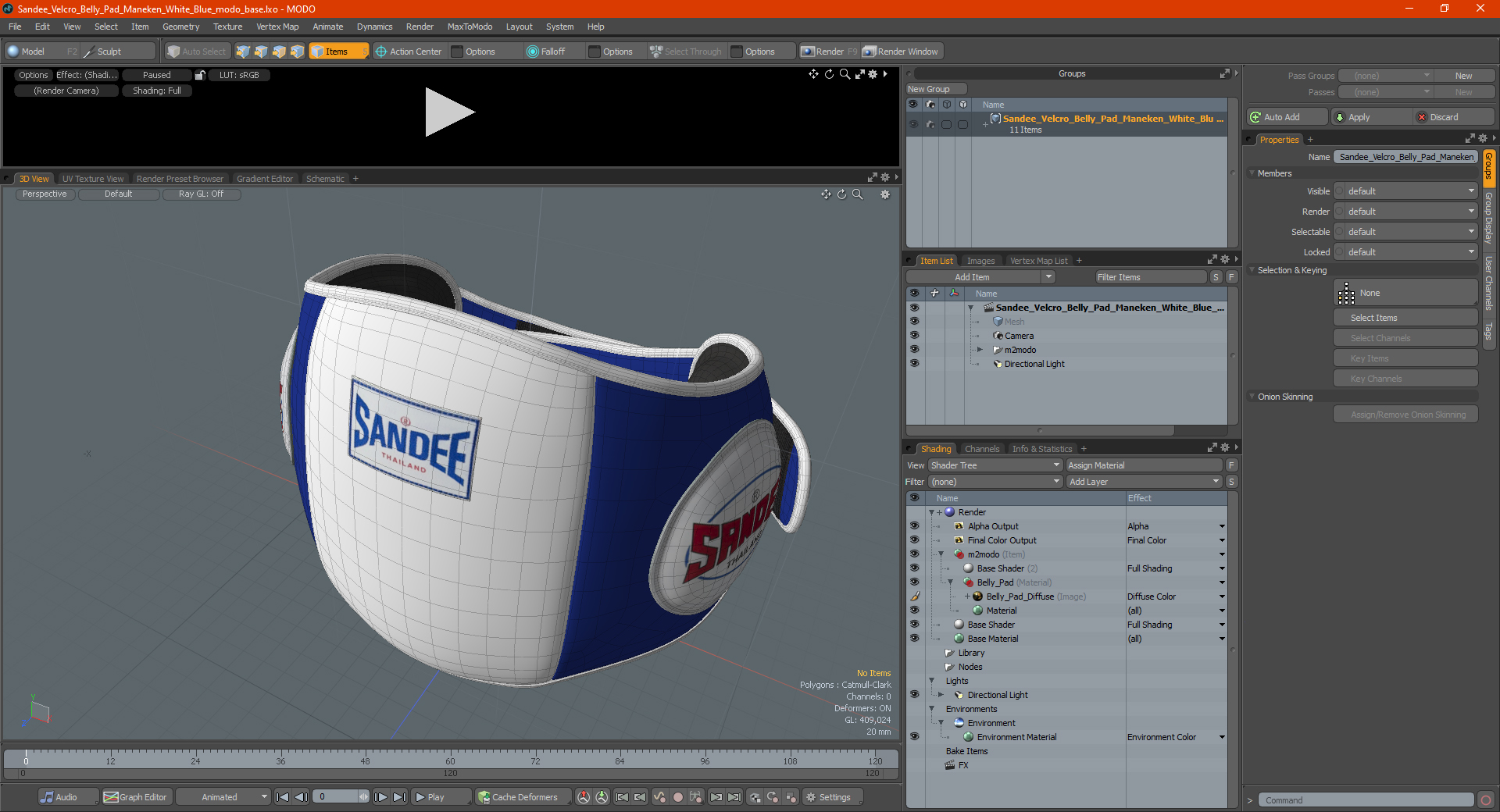The width and height of the screenshot is (1500, 812).
Task: Click Select Items button
Action: pyautogui.click(x=1405, y=318)
